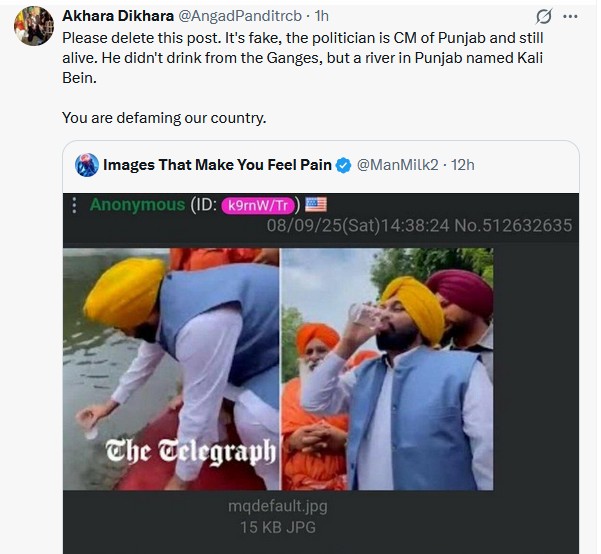Click the @ManMilk2 handle

[x=397, y=165]
